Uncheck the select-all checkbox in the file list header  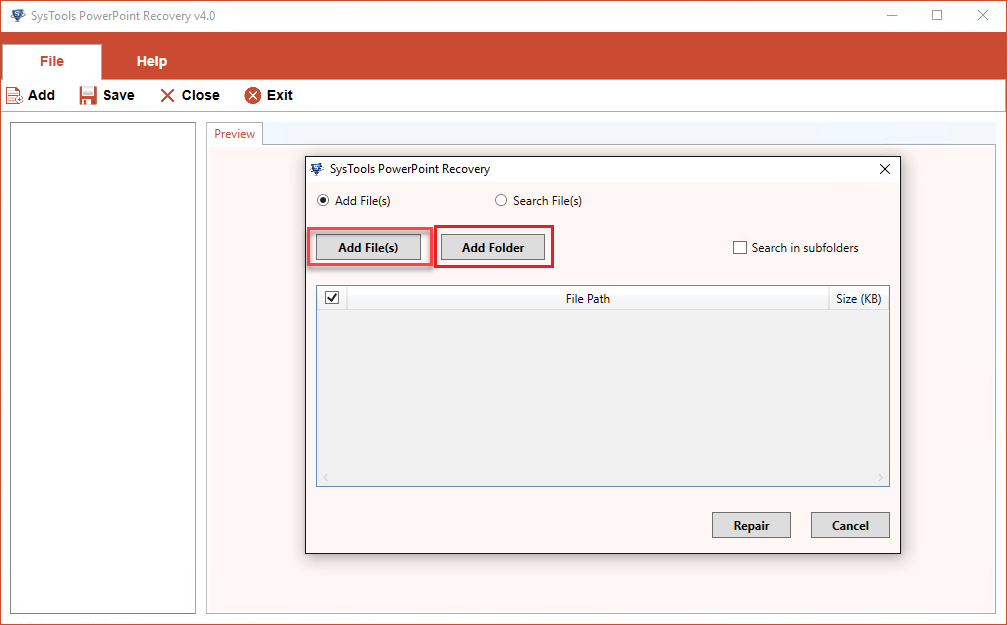pyautogui.click(x=332, y=298)
